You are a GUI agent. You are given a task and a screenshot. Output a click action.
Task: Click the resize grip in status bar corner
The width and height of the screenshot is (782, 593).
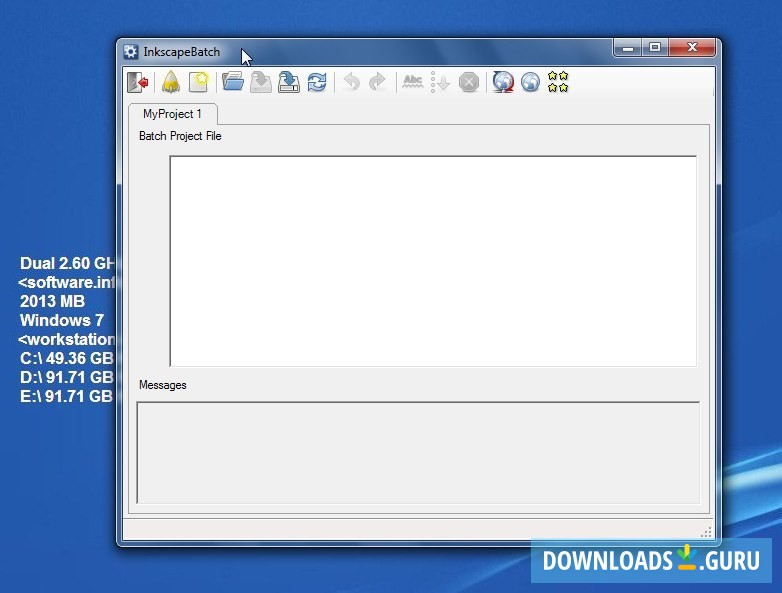point(706,532)
